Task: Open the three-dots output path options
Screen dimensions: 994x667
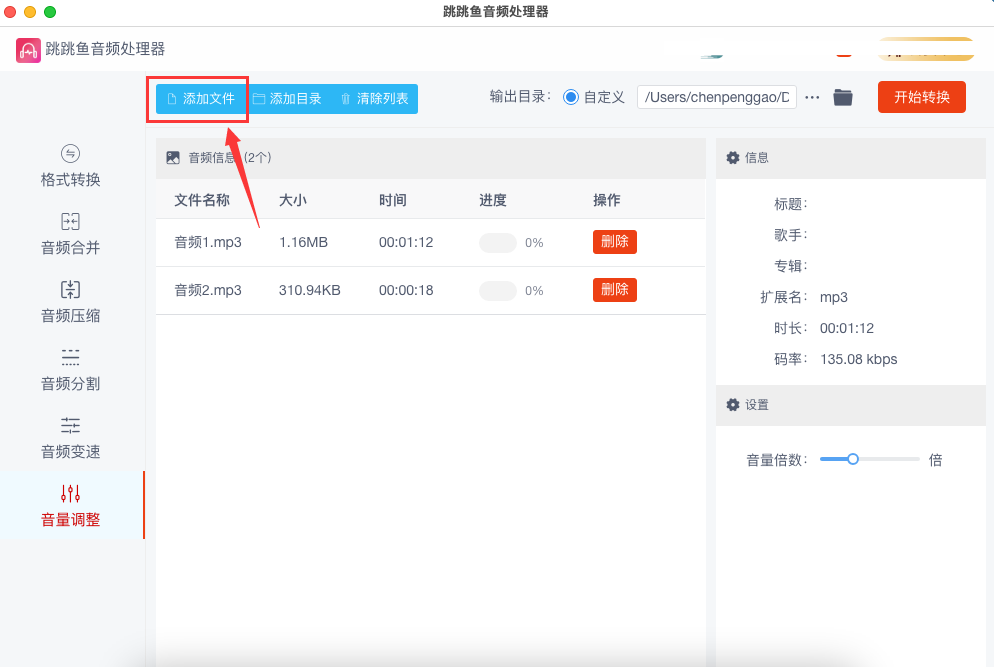Action: [x=812, y=98]
